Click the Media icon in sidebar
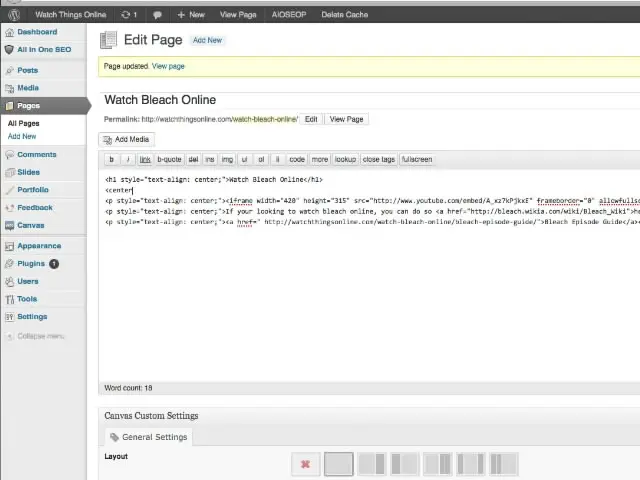This screenshot has width=640, height=480. 9,88
